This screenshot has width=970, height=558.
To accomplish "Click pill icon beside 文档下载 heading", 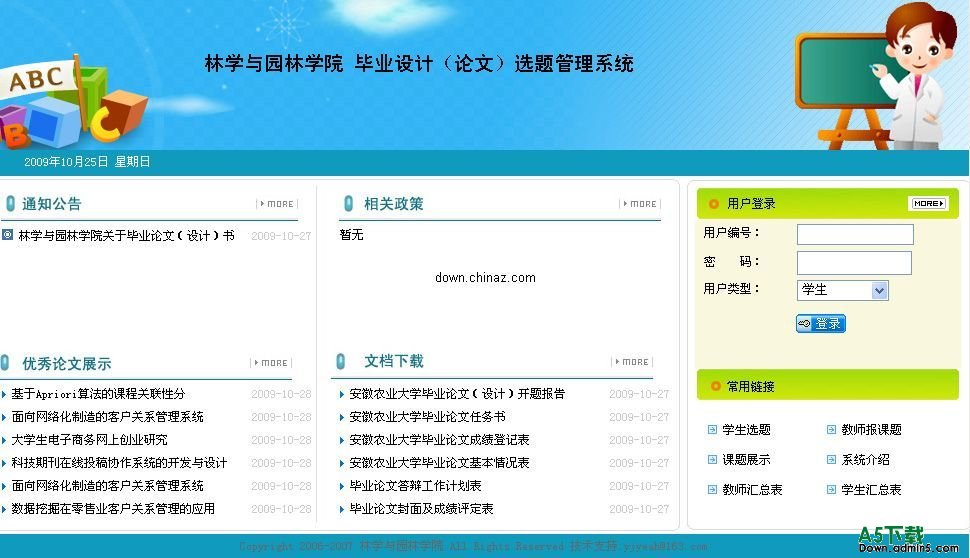I will coord(340,361).
